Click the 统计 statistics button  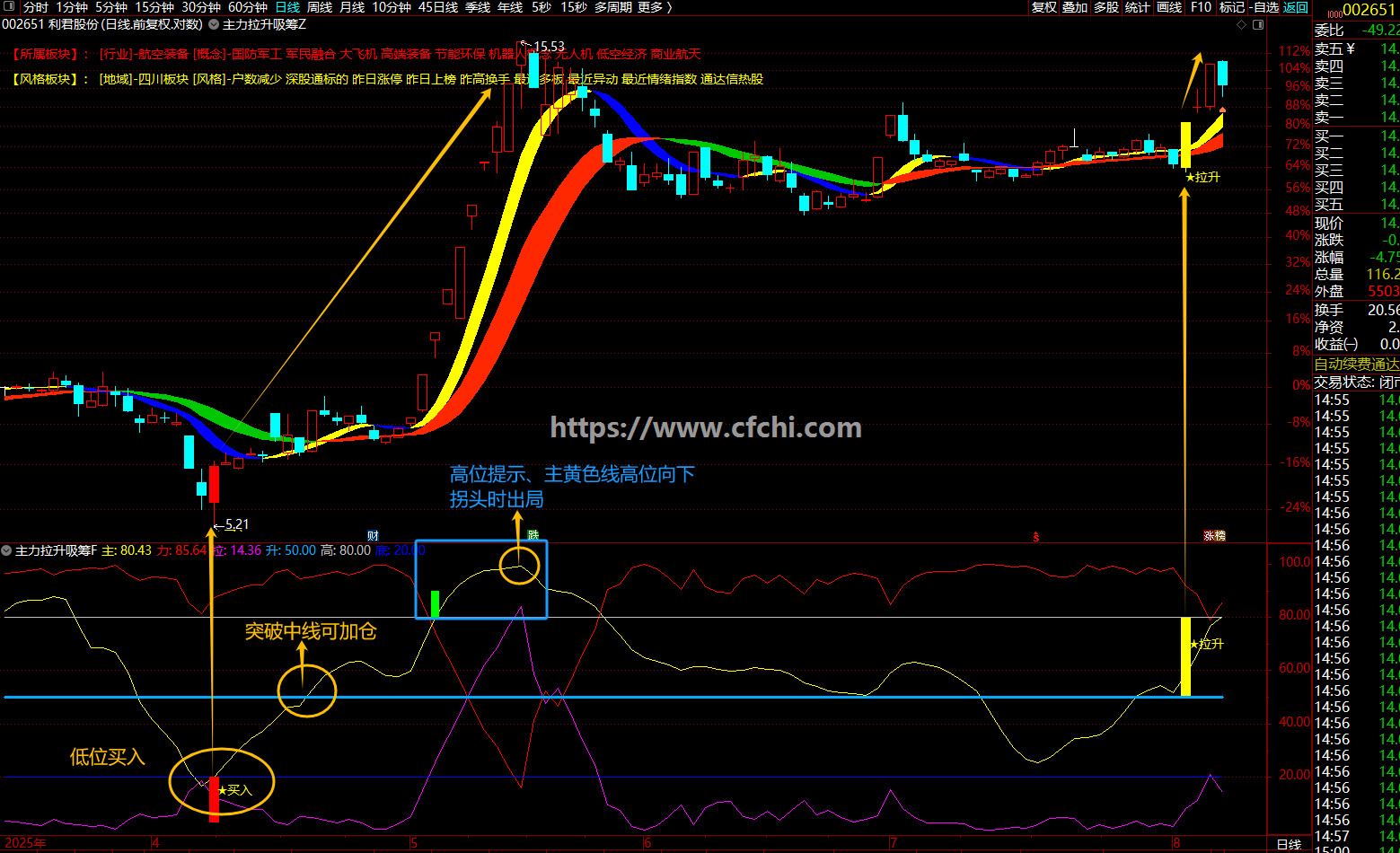point(1137,7)
